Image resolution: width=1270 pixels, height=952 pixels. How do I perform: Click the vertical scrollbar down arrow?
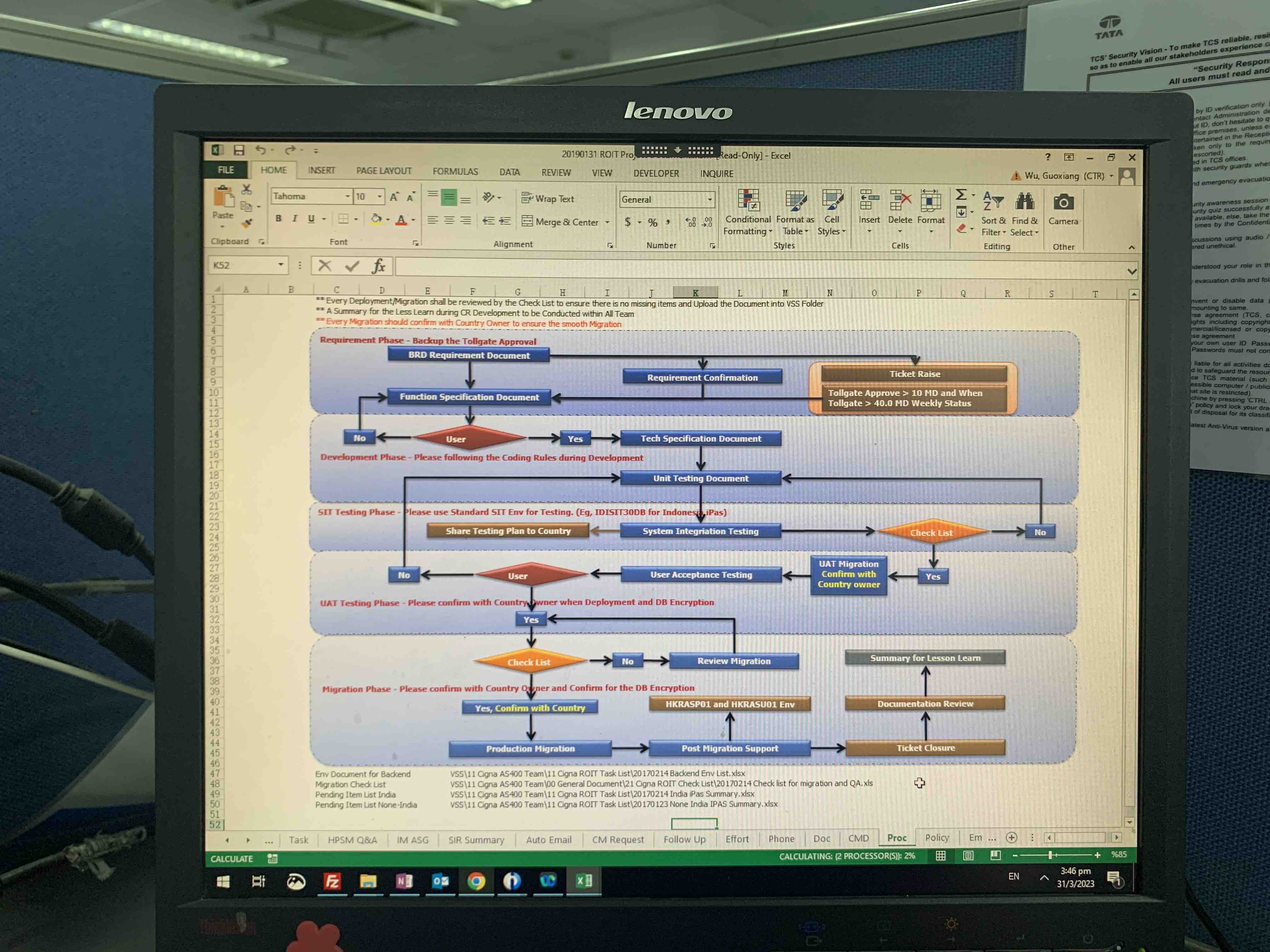point(1129,822)
